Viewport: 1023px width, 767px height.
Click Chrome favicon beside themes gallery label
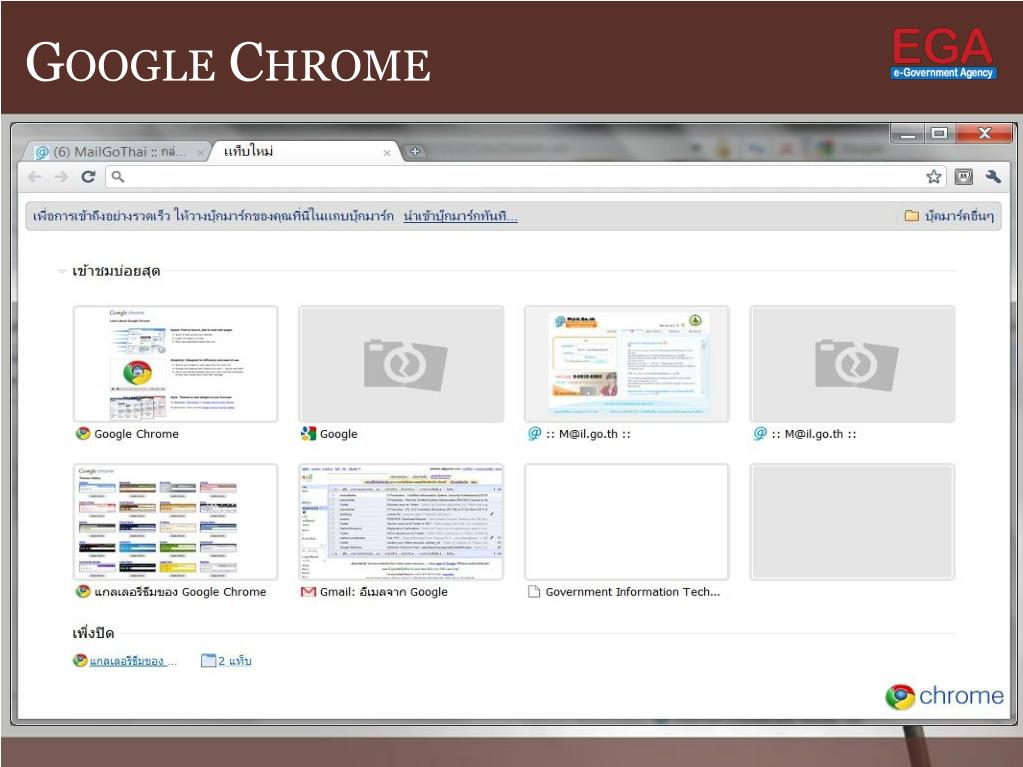point(83,591)
